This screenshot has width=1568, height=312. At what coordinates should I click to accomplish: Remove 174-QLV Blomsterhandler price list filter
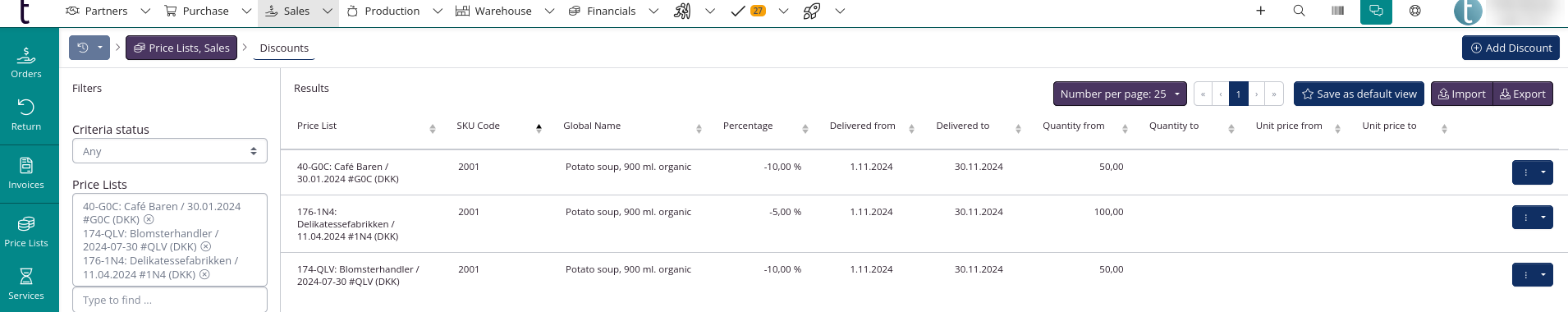point(206,247)
